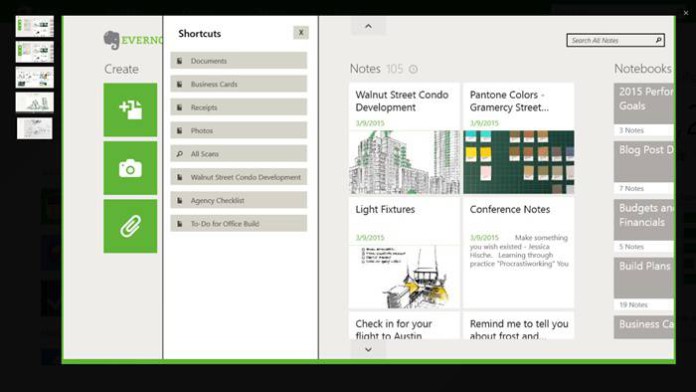Open the Business Cards shortcut
The height and width of the screenshot is (392, 696).
pyautogui.click(x=238, y=84)
